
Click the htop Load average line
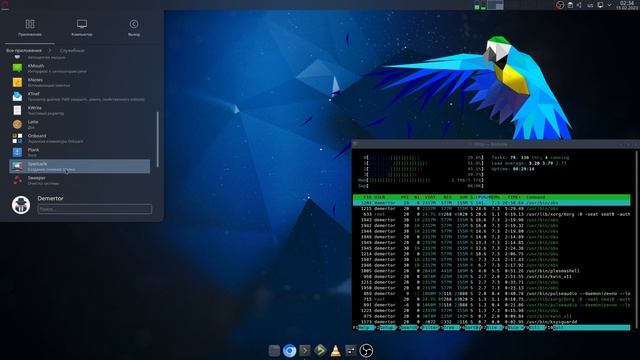pyautogui.click(x=529, y=163)
